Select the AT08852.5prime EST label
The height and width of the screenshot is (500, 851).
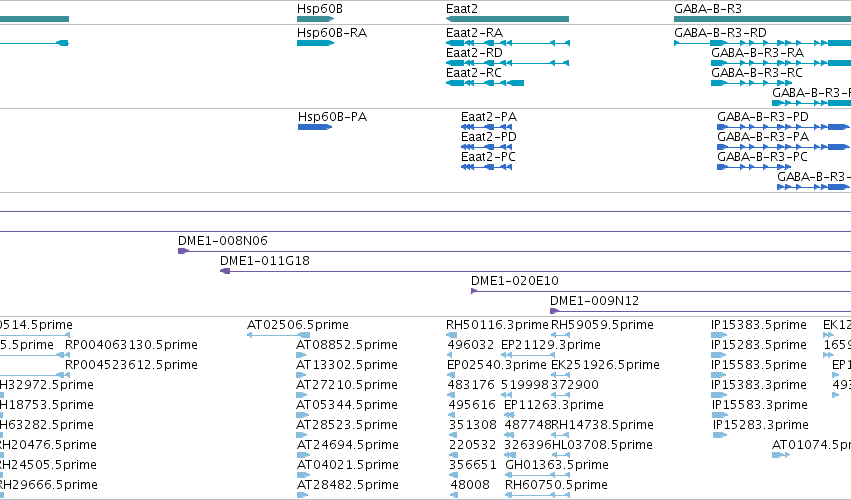coord(347,345)
